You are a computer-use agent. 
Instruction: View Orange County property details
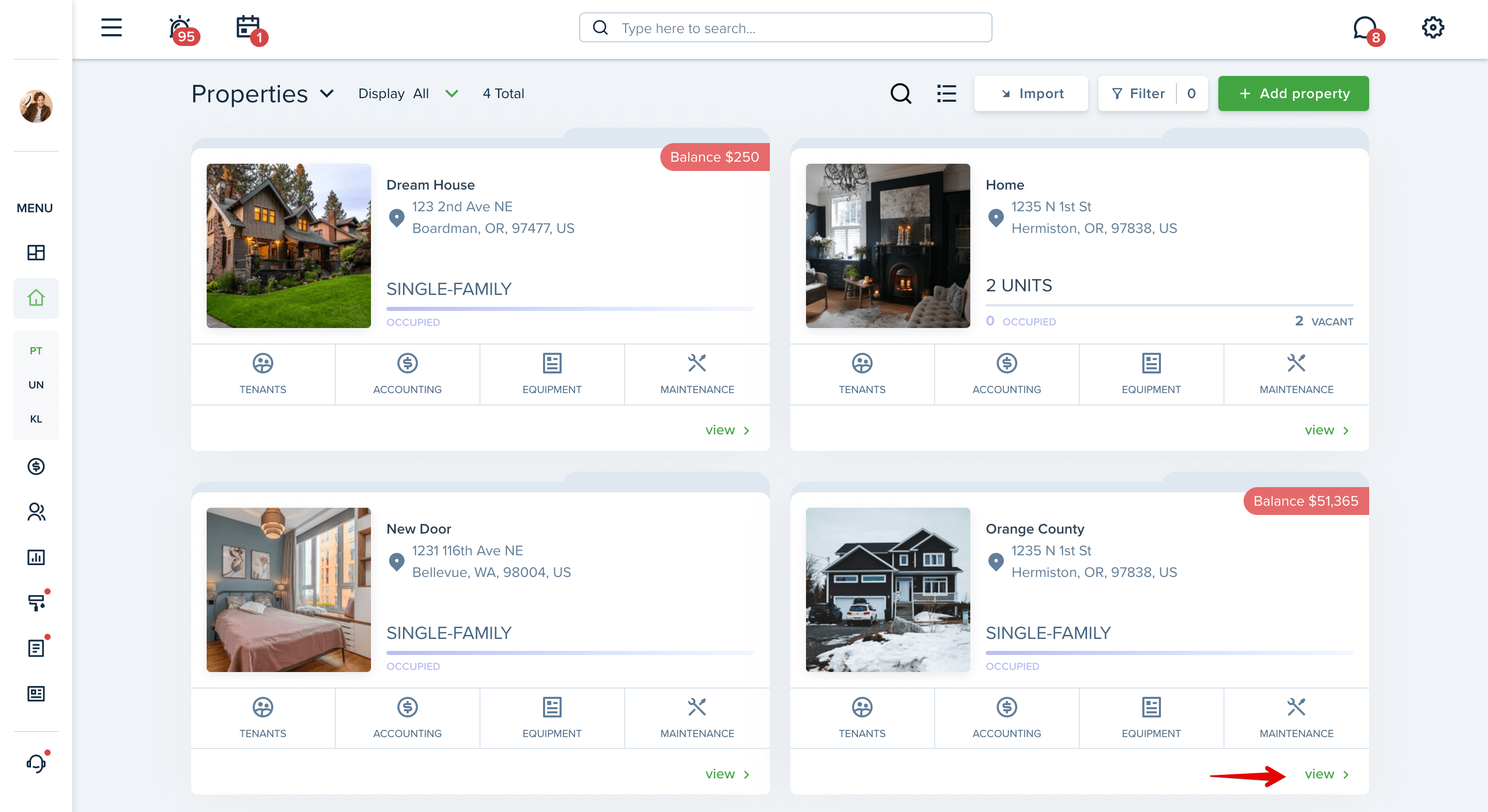[x=1326, y=774]
